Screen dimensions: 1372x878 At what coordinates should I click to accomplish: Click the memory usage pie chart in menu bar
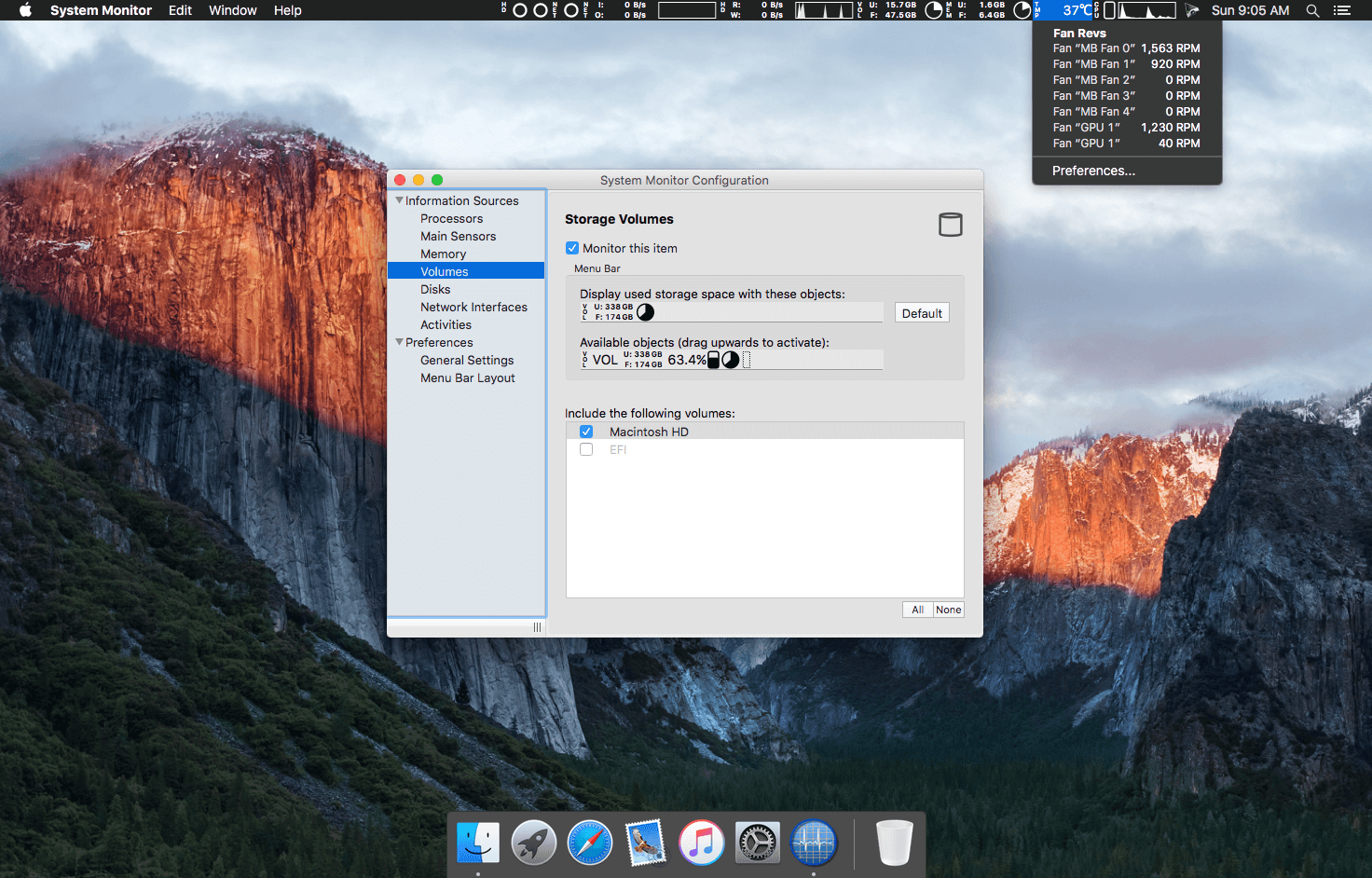(1022, 10)
